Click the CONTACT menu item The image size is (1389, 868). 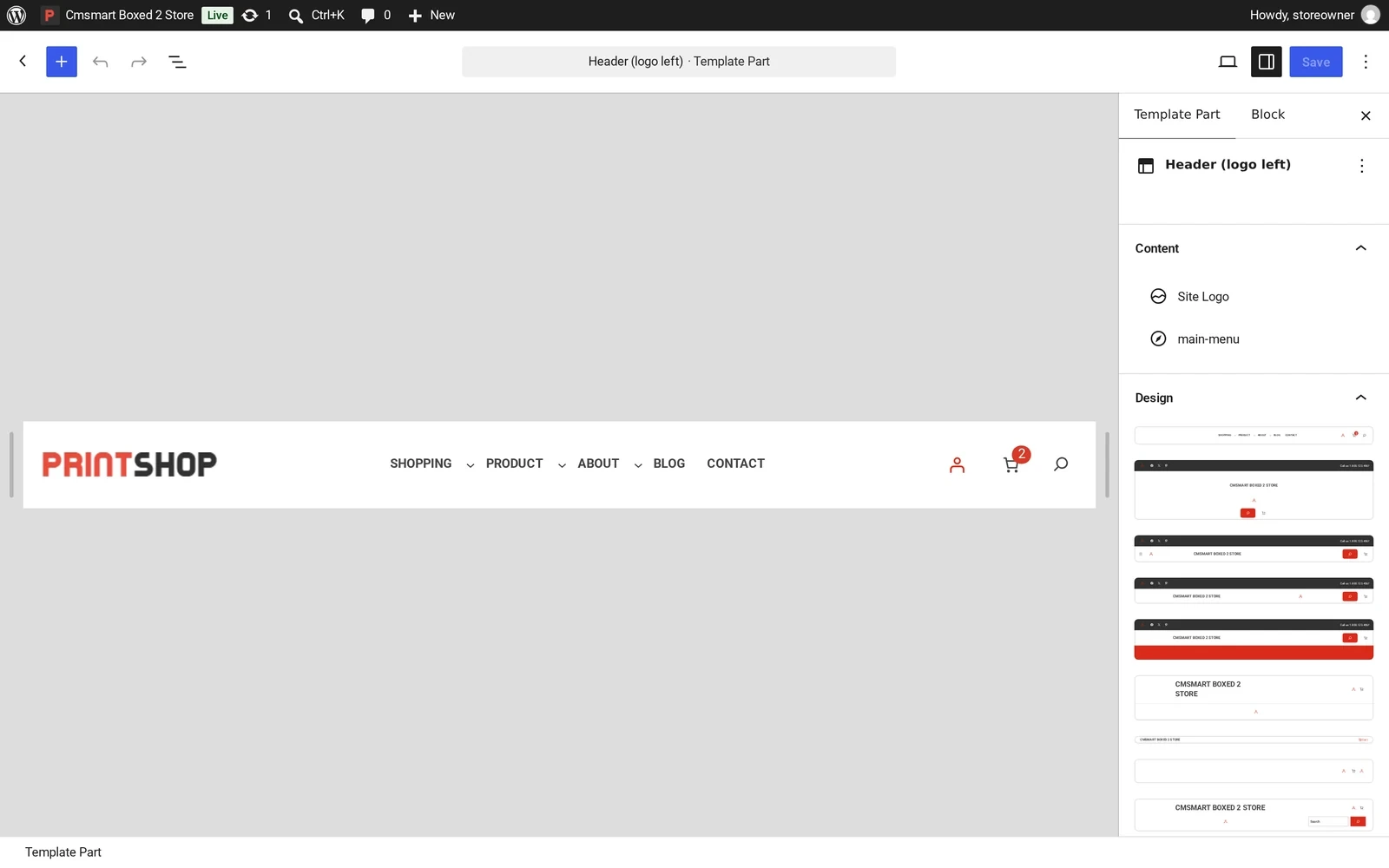click(735, 464)
